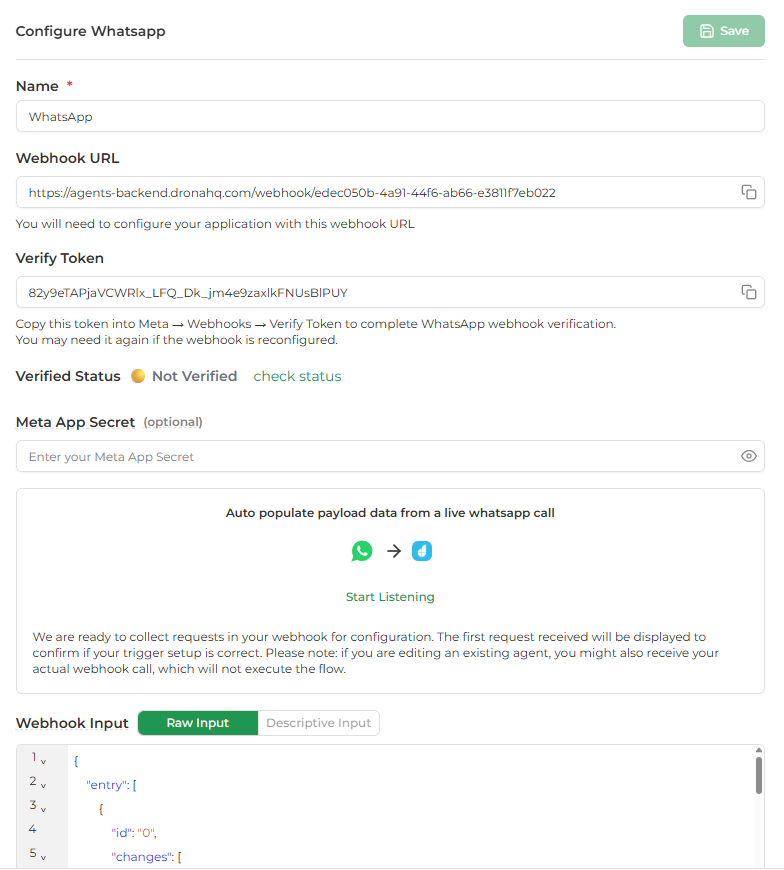Copy the Verify Token using its copy icon
Screen dimensions: 784x870
coord(749,292)
